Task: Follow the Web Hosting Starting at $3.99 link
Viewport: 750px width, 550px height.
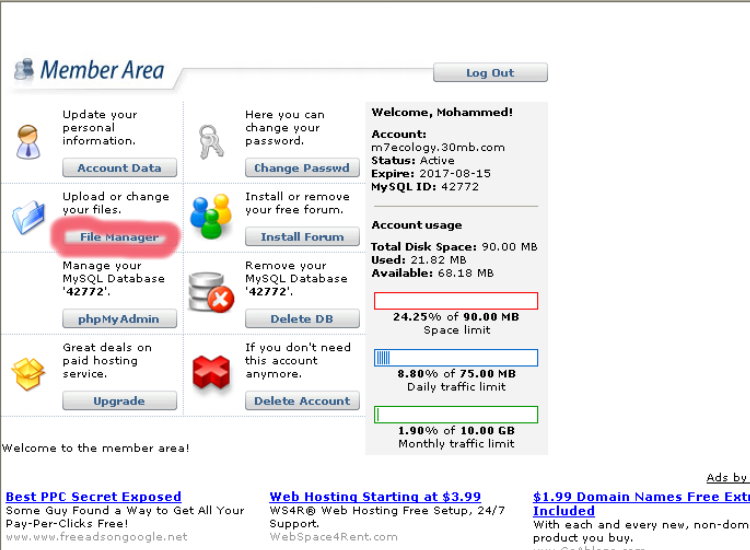Action: point(375,497)
